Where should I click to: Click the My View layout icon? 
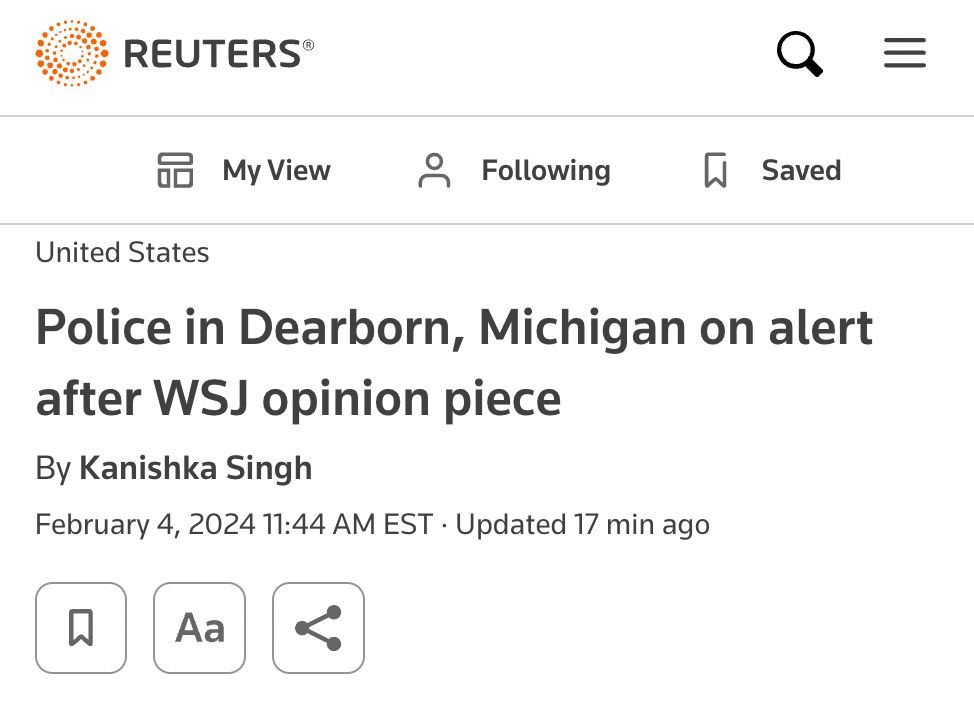[175, 171]
